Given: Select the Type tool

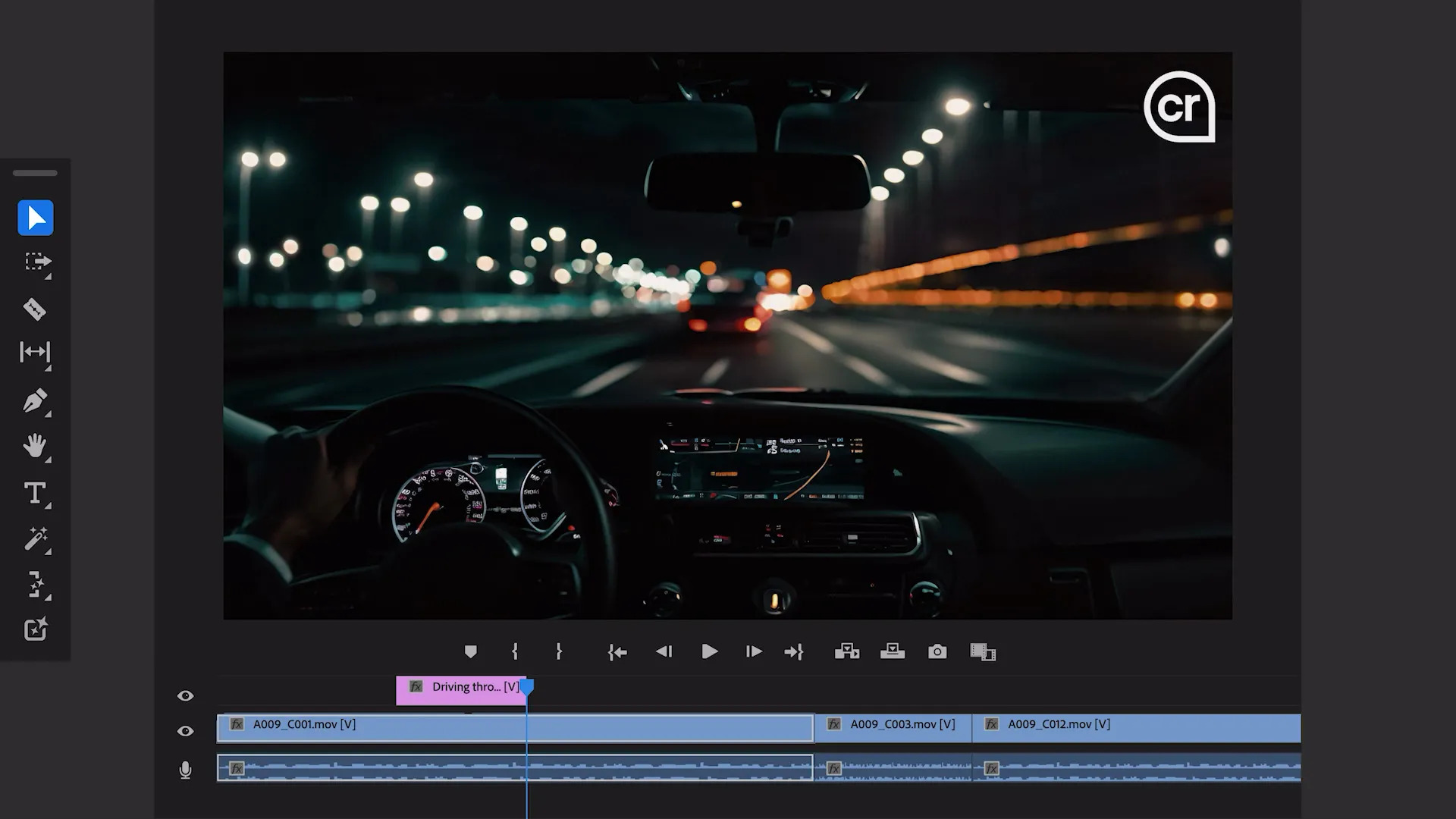Looking at the screenshot, I should coord(36,494).
